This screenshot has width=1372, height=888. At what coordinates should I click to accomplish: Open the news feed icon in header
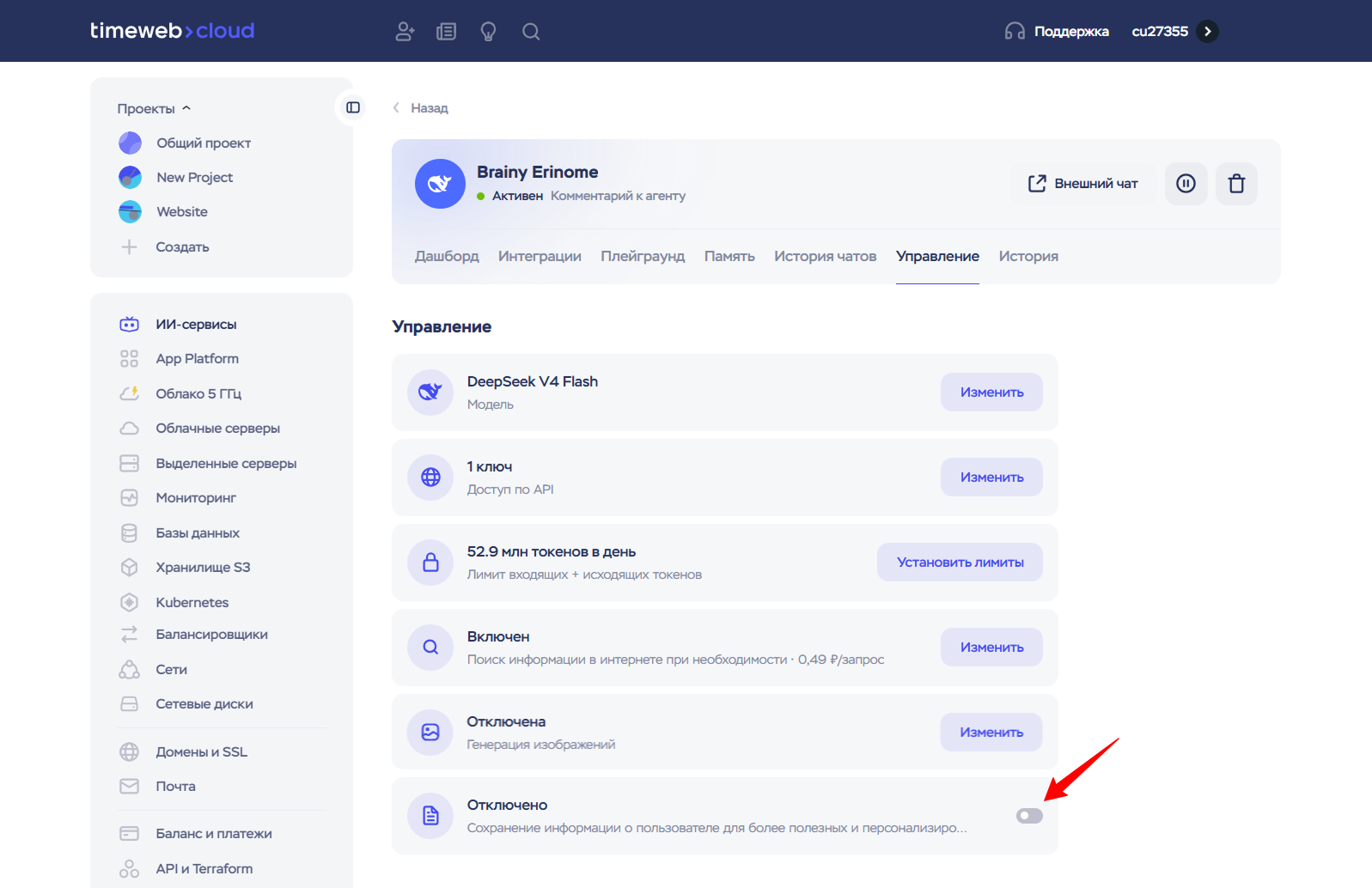pyautogui.click(x=446, y=32)
